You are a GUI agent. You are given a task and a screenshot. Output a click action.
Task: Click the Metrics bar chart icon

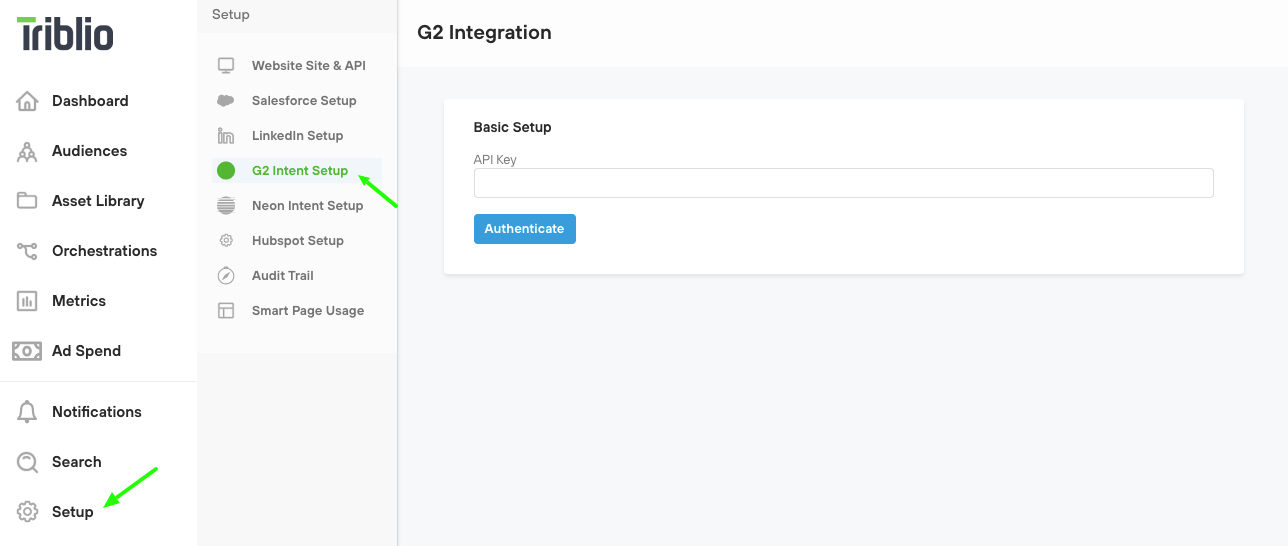coord(27,301)
